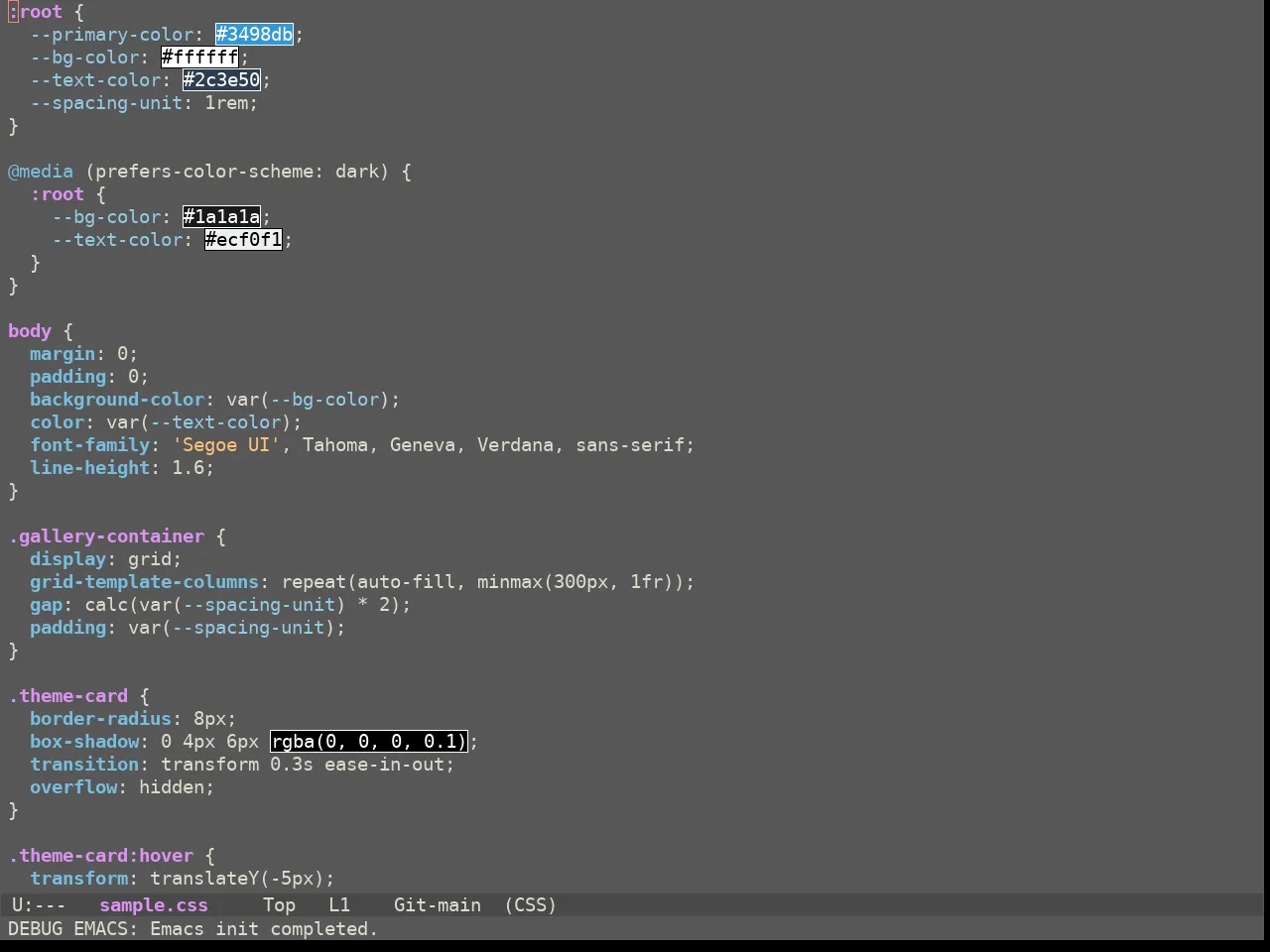
Task: Click the (CSS) major mode indicator
Action: [531, 905]
